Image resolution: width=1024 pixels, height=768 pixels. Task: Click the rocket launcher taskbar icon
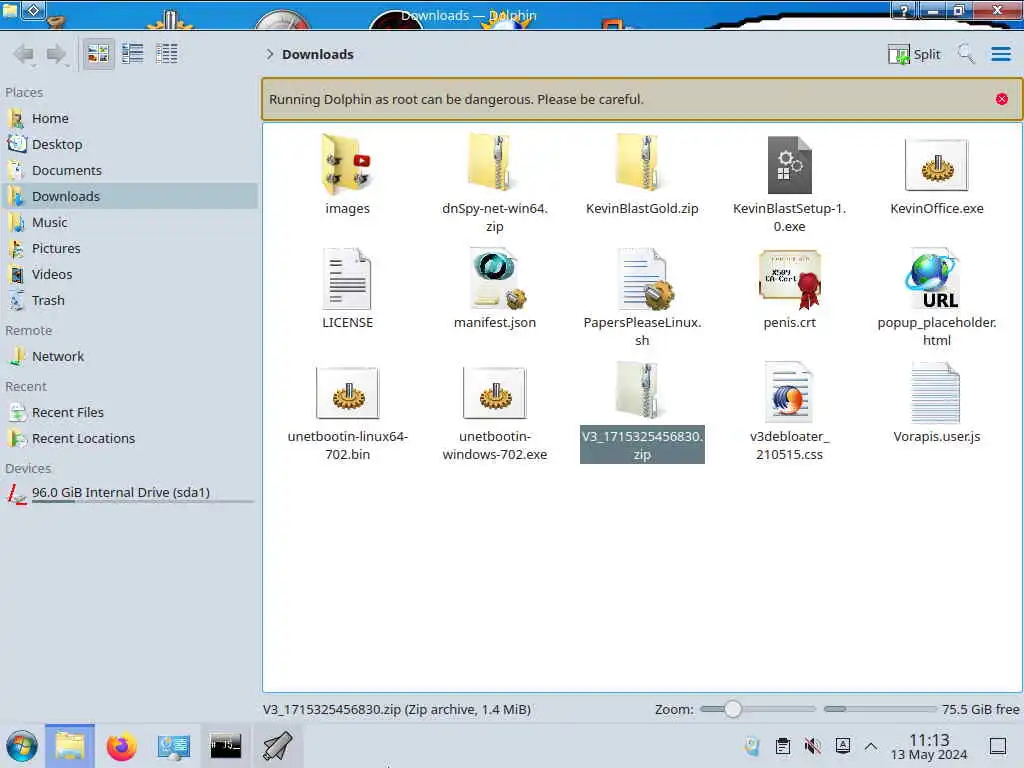click(x=278, y=746)
